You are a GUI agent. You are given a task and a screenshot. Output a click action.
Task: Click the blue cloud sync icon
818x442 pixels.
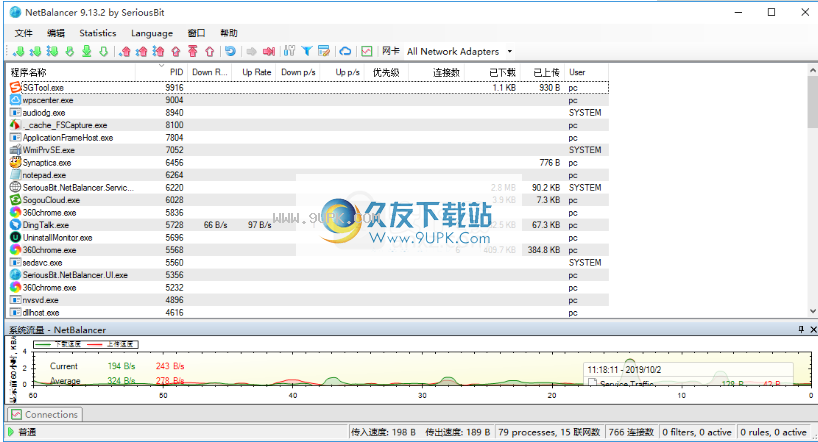coord(345,51)
